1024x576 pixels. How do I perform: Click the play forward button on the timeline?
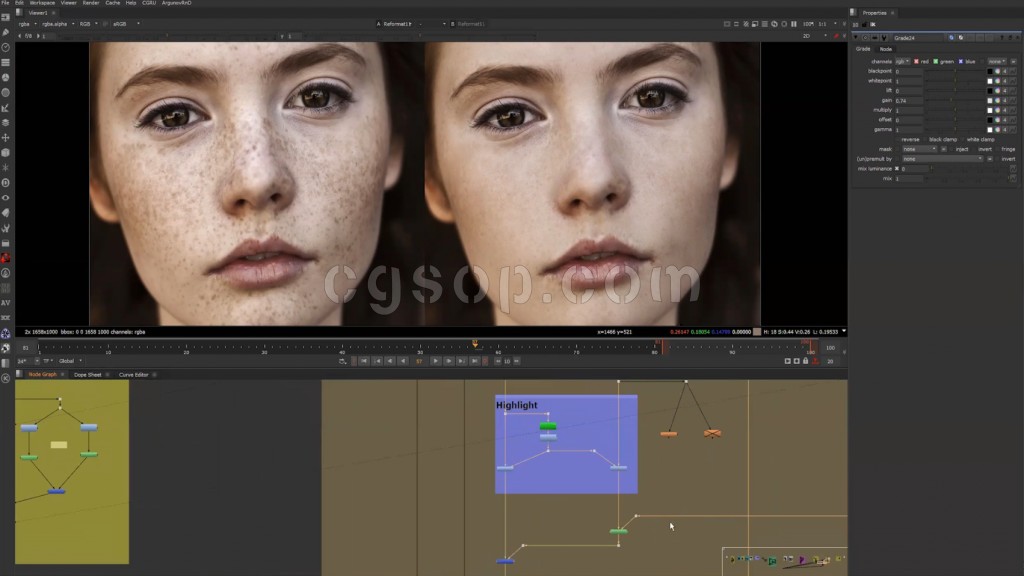(435, 360)
